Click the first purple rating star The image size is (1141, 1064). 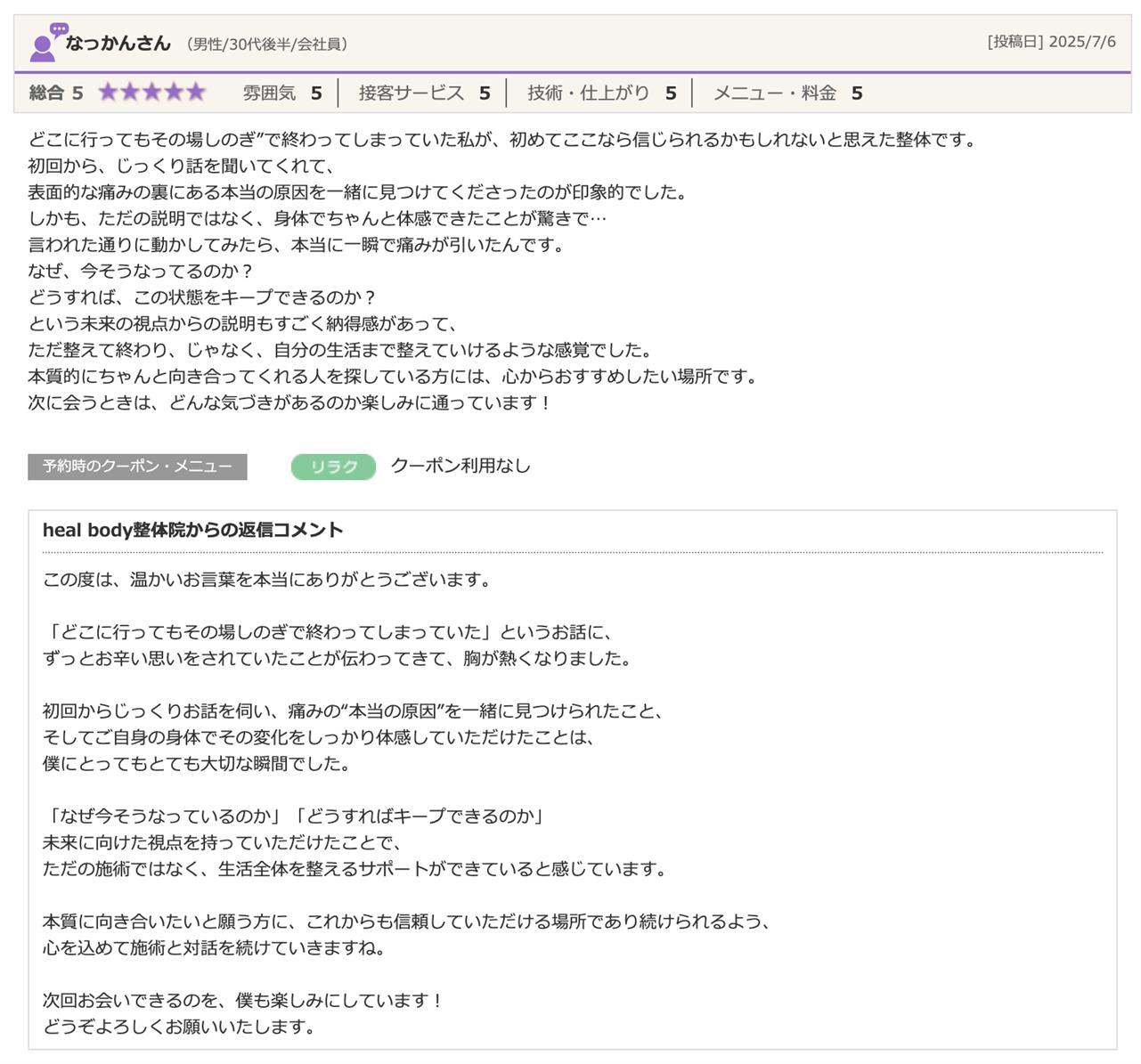[109, 93]
